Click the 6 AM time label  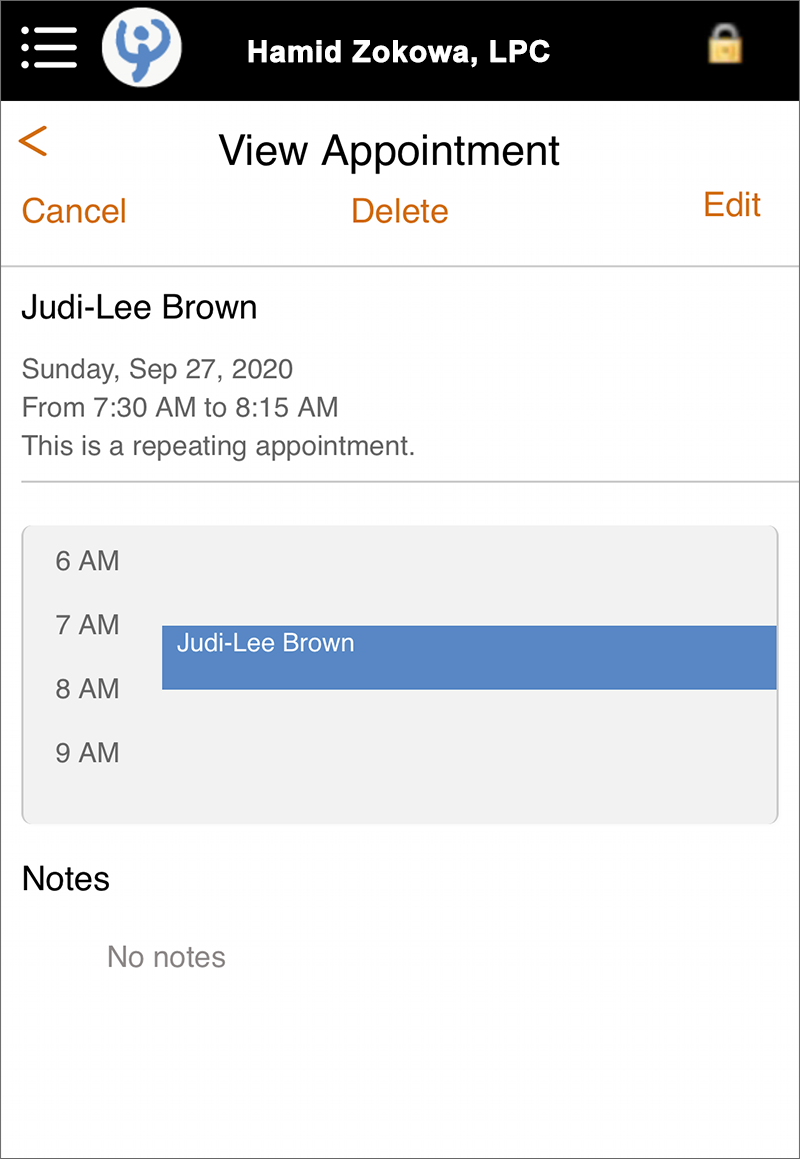[x=87, y=561]
